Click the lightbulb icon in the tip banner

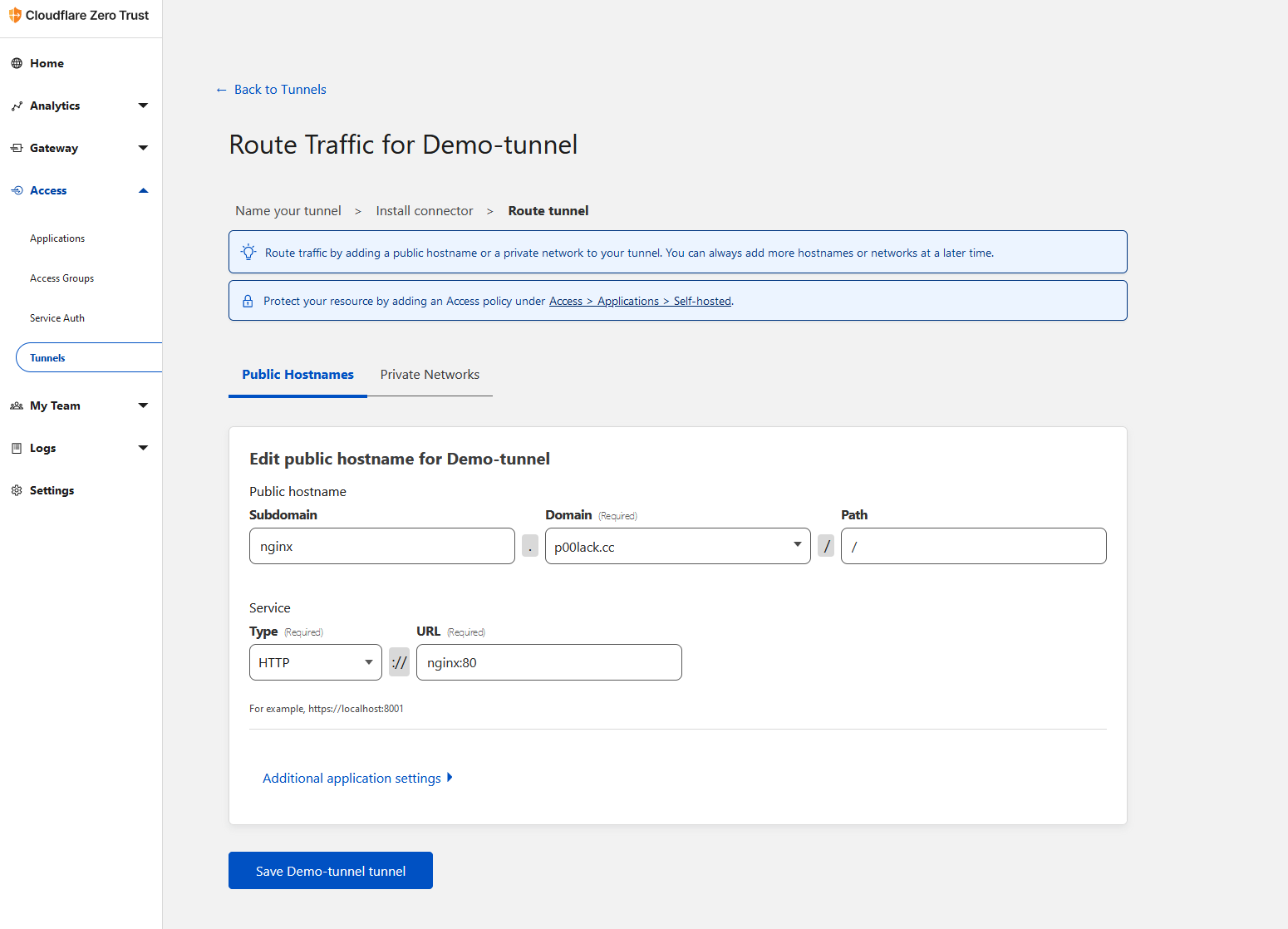(x=248, y=252)
